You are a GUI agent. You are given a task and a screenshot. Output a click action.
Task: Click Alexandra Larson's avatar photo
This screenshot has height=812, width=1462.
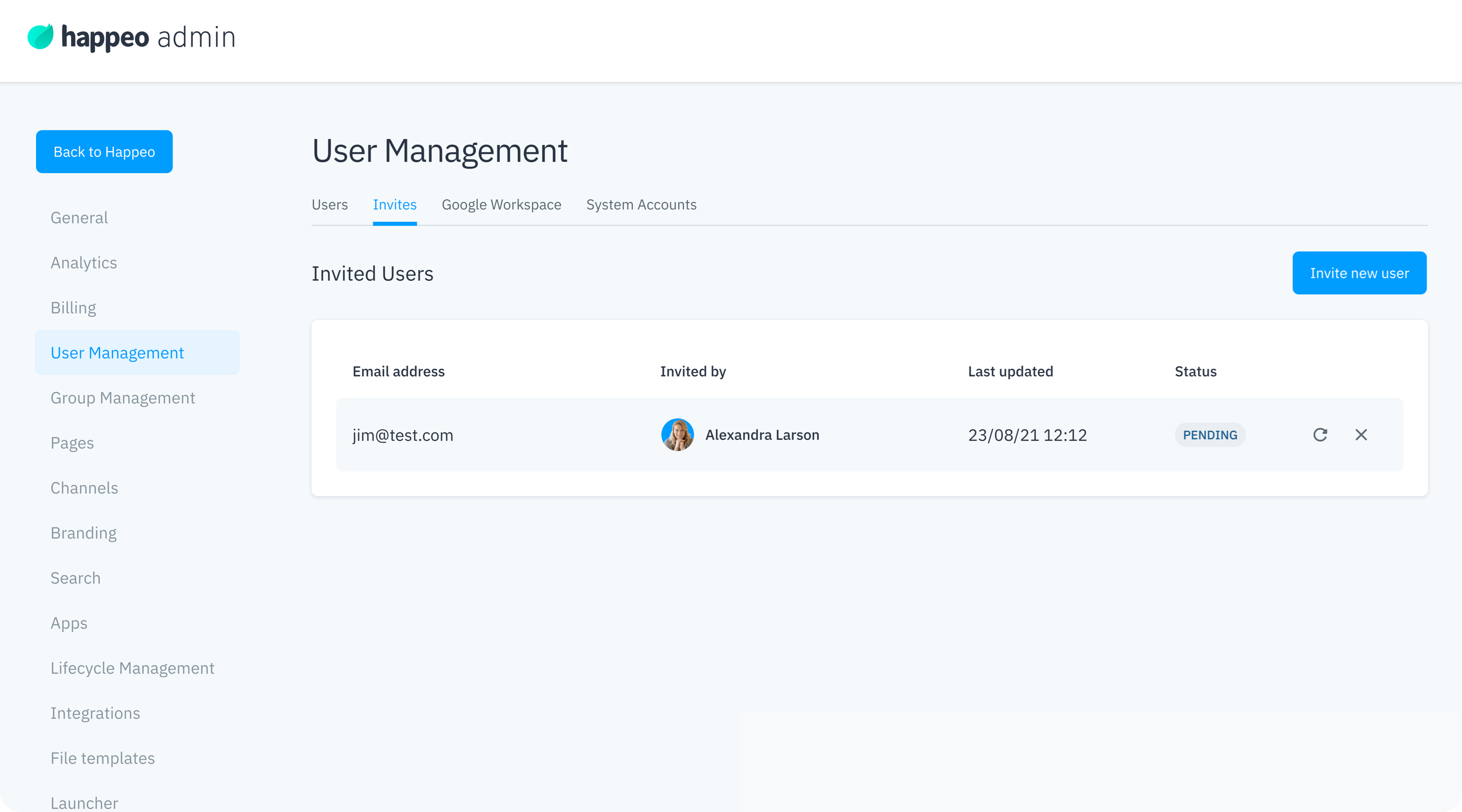677,434
